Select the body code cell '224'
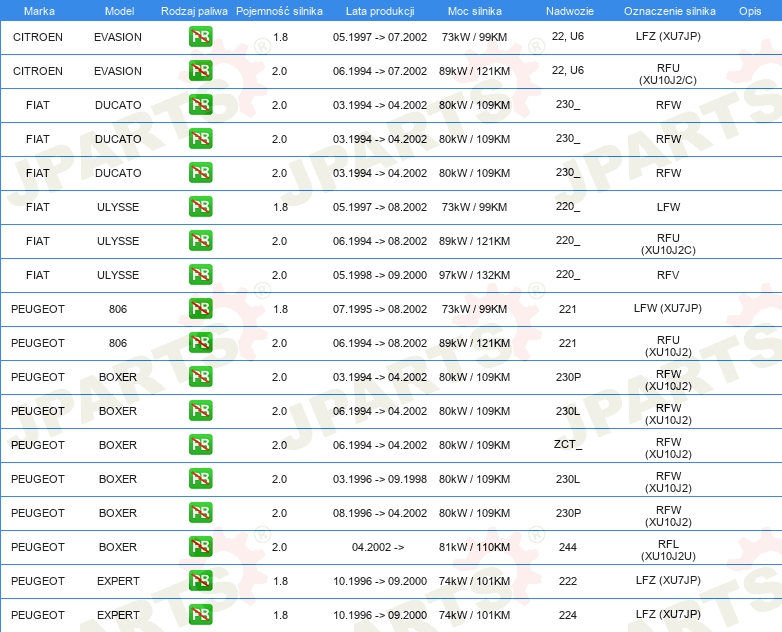The height and width of the screenshot is (632, 782). [568, 615]
